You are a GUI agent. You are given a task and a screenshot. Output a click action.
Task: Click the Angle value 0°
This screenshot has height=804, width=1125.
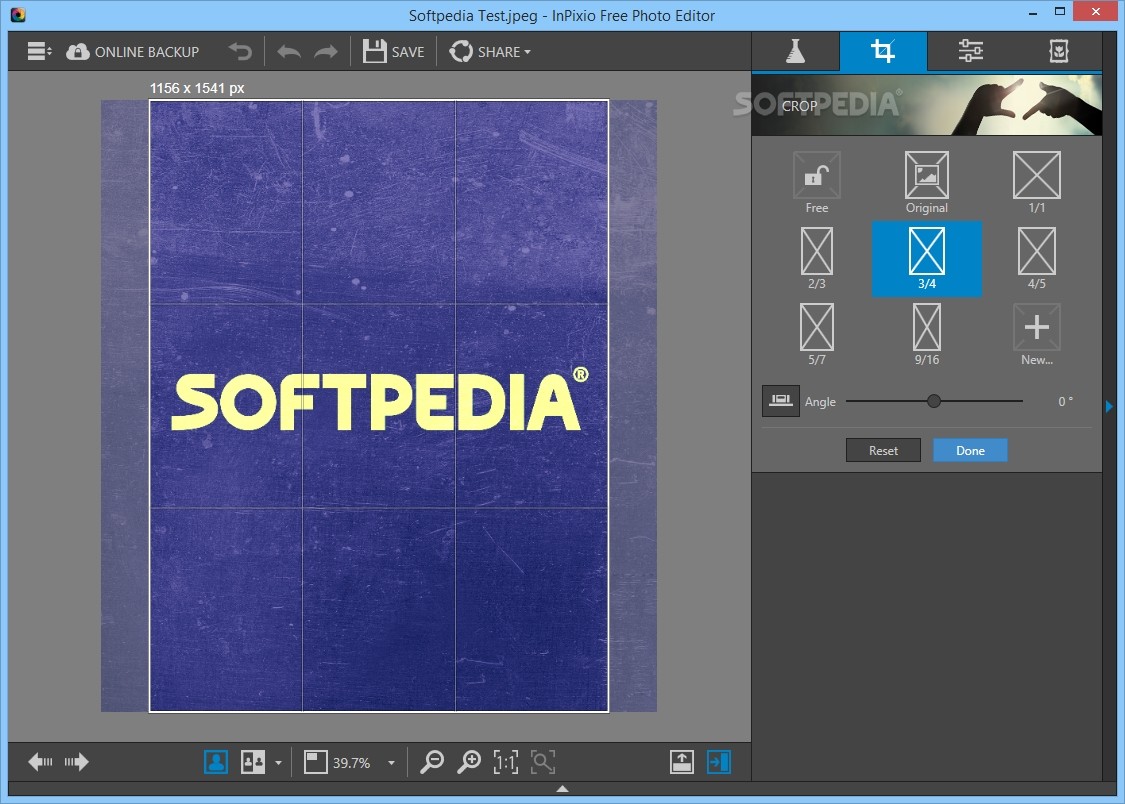pos(1065,402)
